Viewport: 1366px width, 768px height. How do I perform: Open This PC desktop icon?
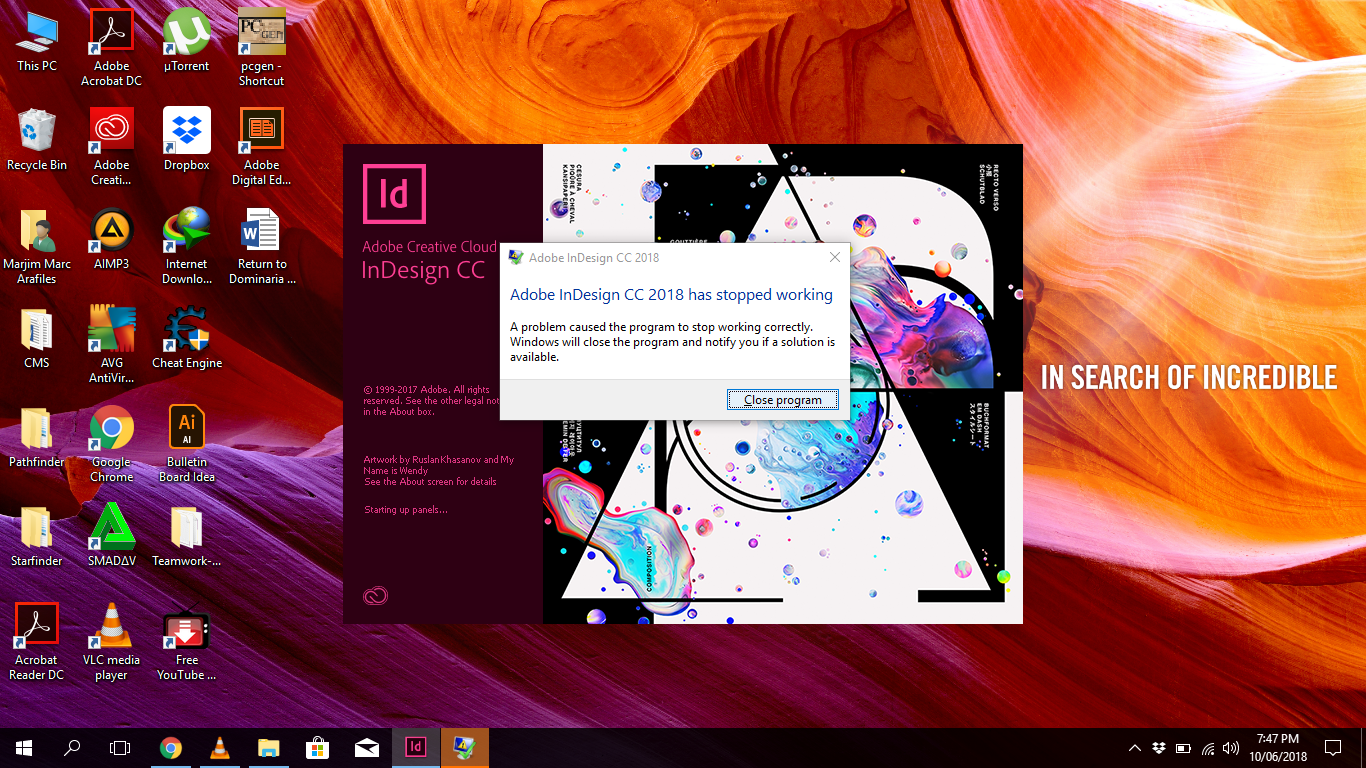pyautogui.click(x=37, y=41)
